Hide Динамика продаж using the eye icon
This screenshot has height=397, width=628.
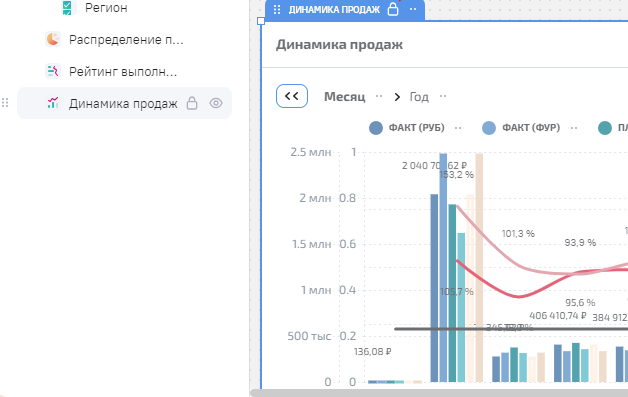[216, 103]
